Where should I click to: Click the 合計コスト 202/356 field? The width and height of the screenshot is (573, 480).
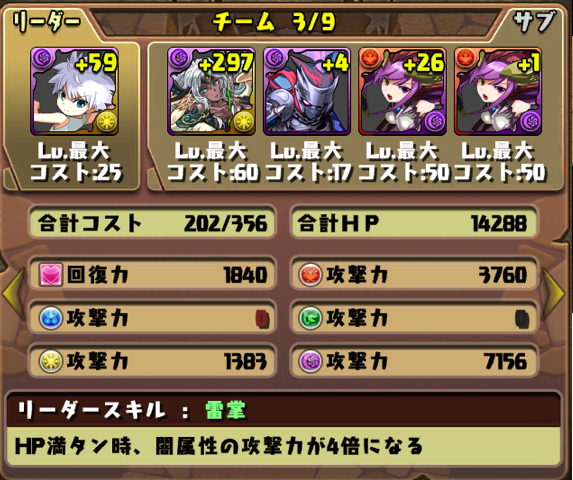pyautogui.click(x=152, y=223)
